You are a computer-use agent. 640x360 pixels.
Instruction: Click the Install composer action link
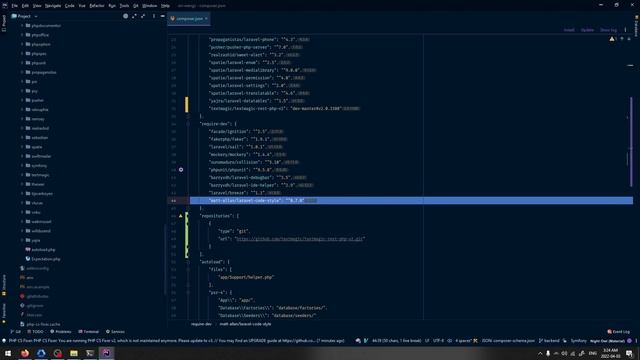pyautogui.click(x=569, y=30)
